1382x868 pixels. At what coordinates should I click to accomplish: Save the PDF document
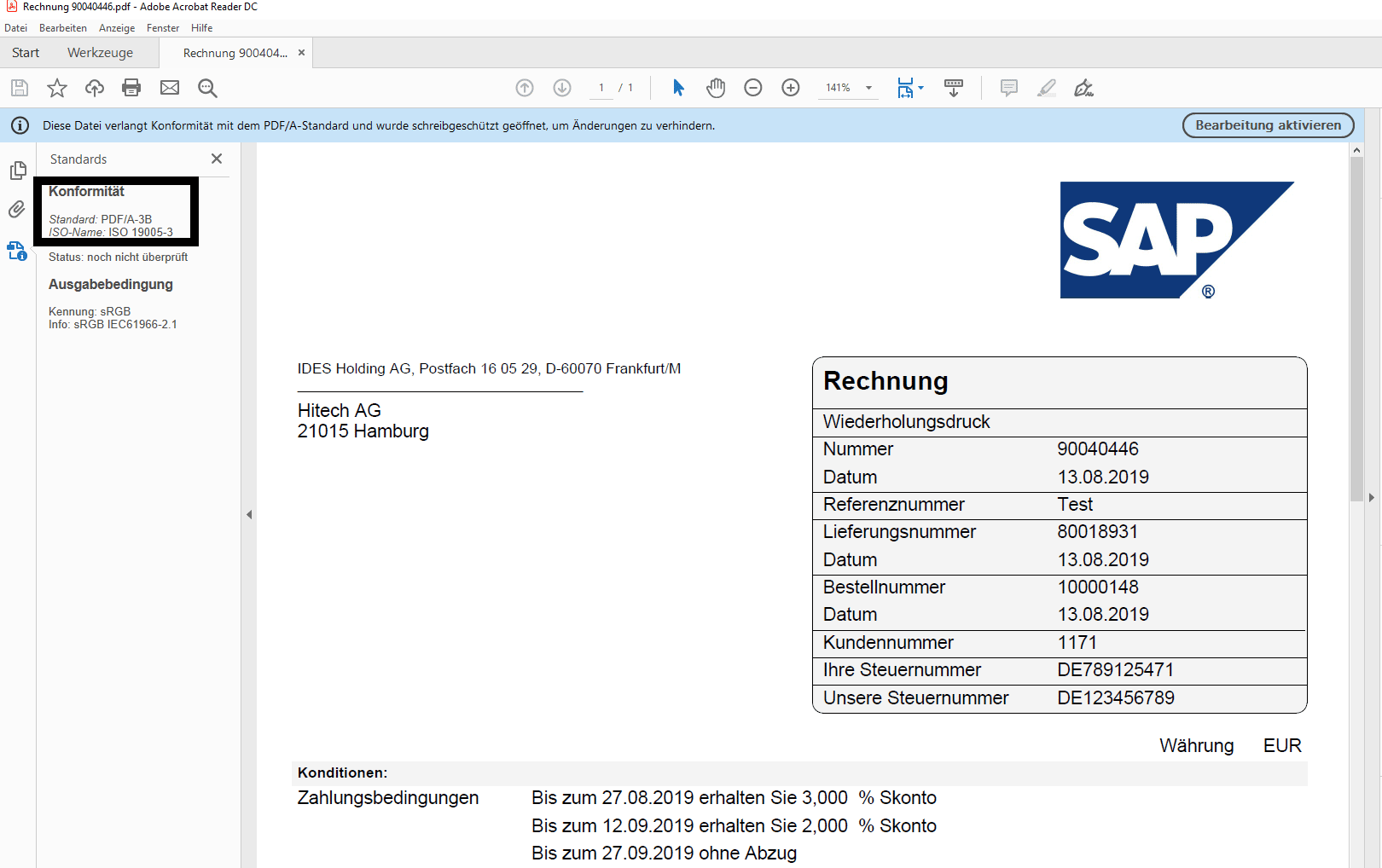click(19, 88)
